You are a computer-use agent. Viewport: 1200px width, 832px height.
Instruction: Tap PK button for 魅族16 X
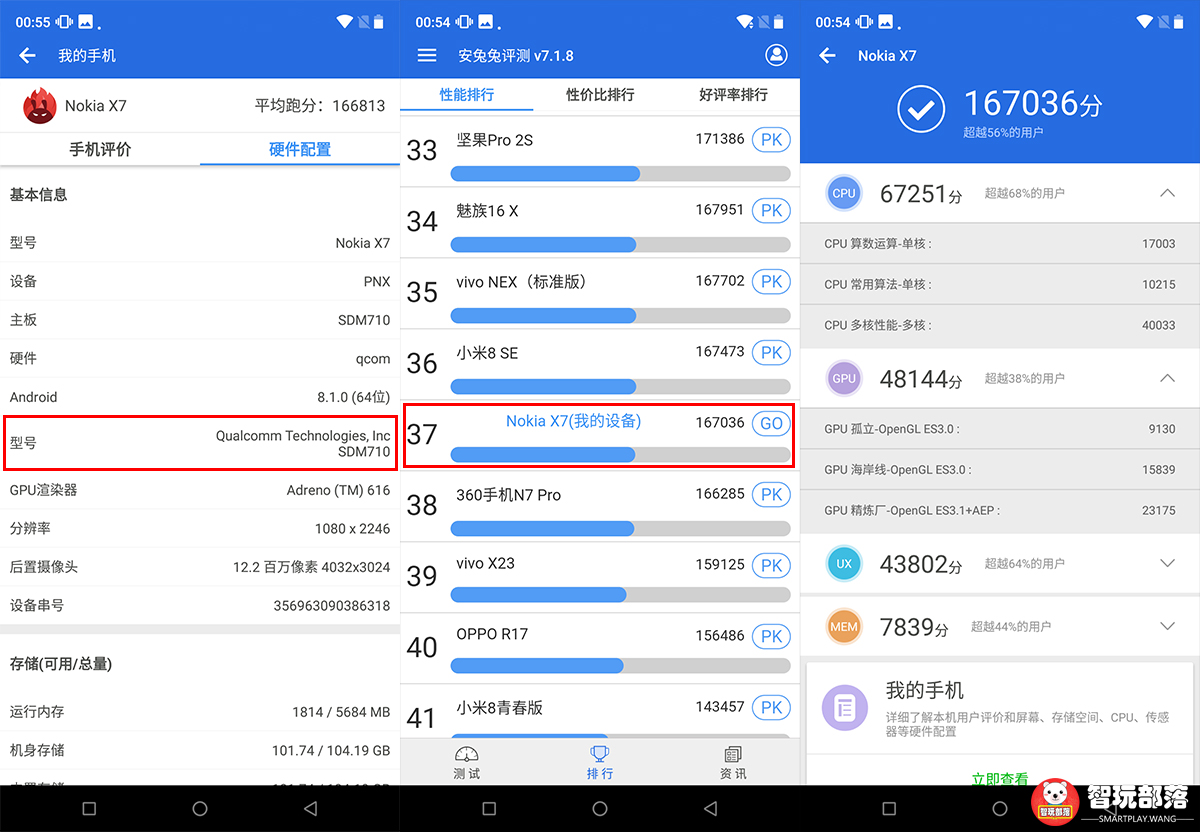771,211
